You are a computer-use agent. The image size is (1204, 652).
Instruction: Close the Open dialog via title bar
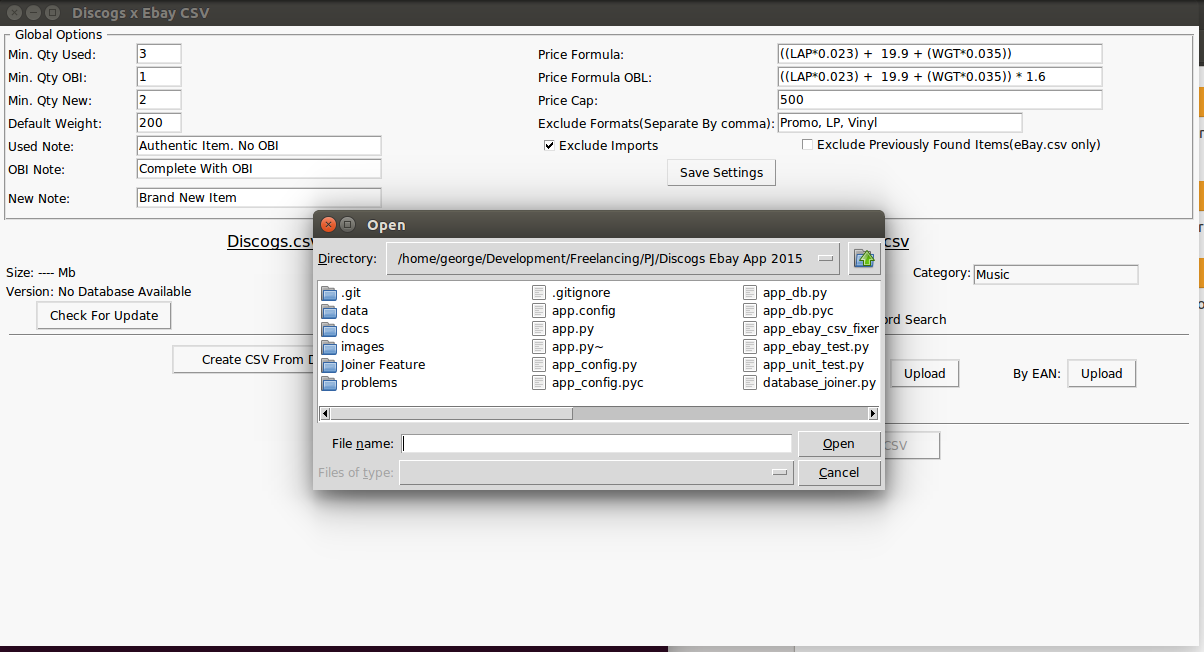[x=328, y=225]
